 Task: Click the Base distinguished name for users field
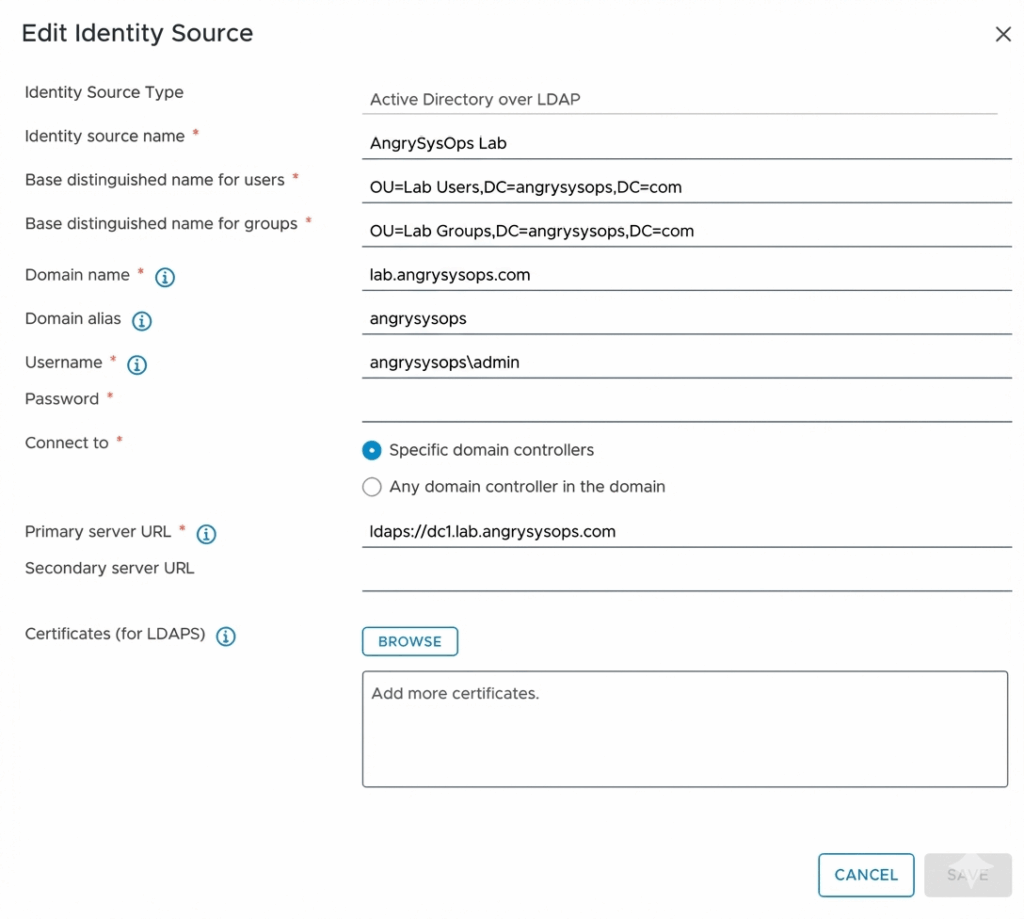click(x=686, y=187)
